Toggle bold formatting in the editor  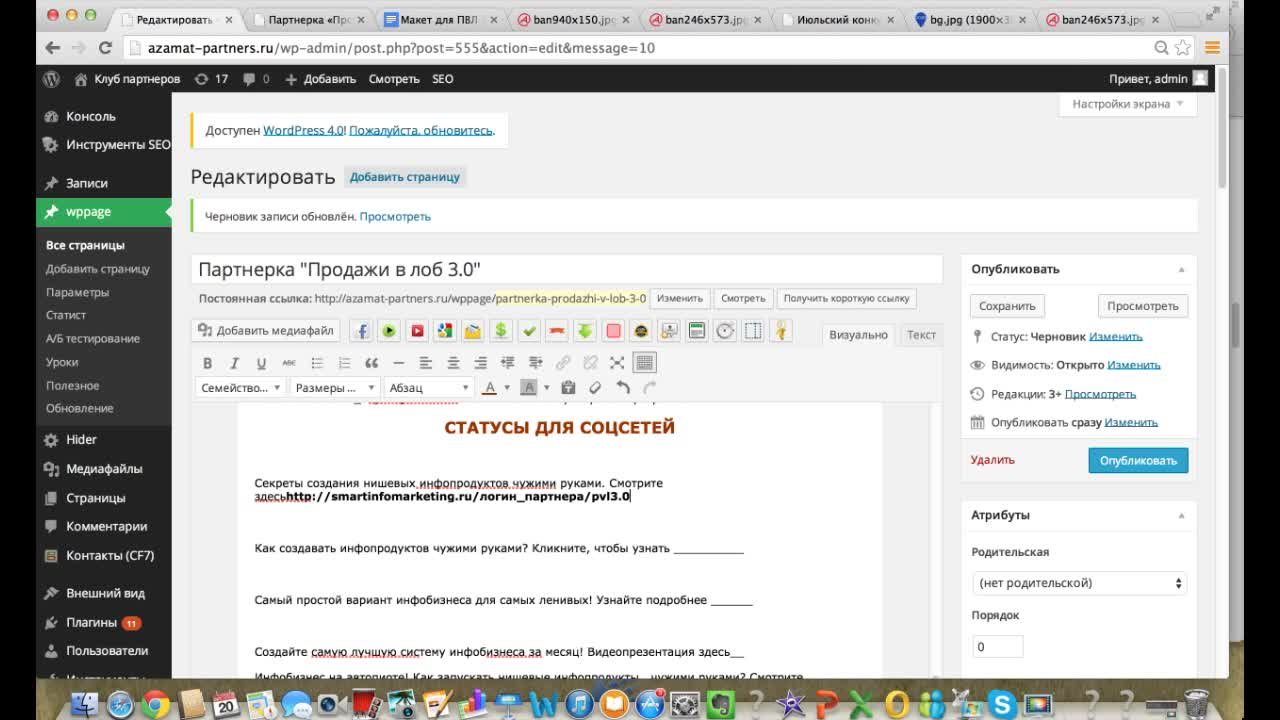208,363
